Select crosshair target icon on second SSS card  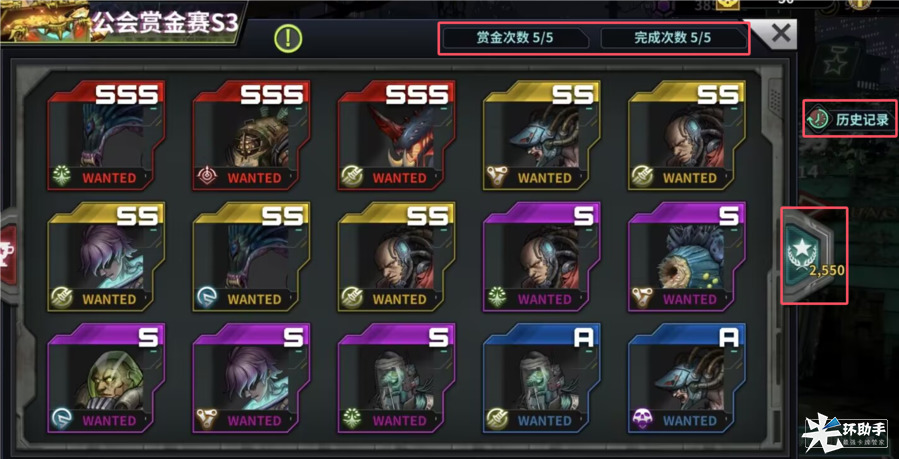tap(206, 177)
